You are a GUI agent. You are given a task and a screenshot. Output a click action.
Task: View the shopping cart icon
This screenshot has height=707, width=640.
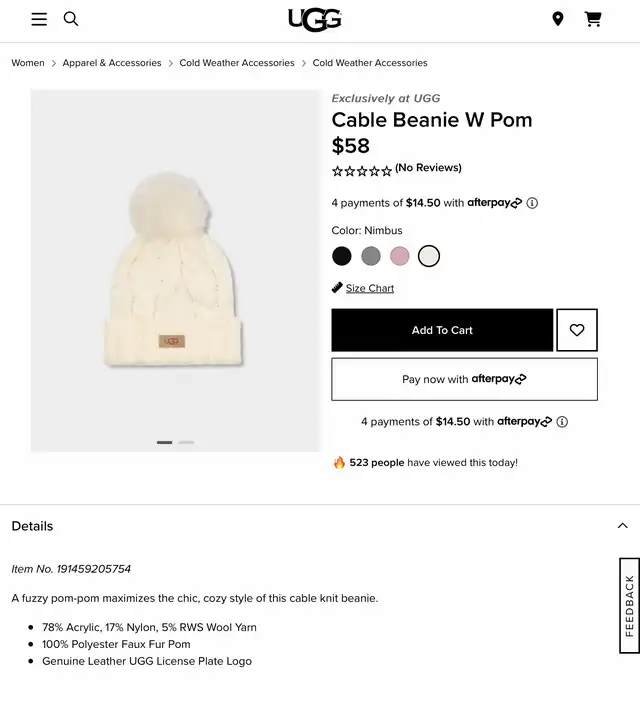tap(593, 19)
